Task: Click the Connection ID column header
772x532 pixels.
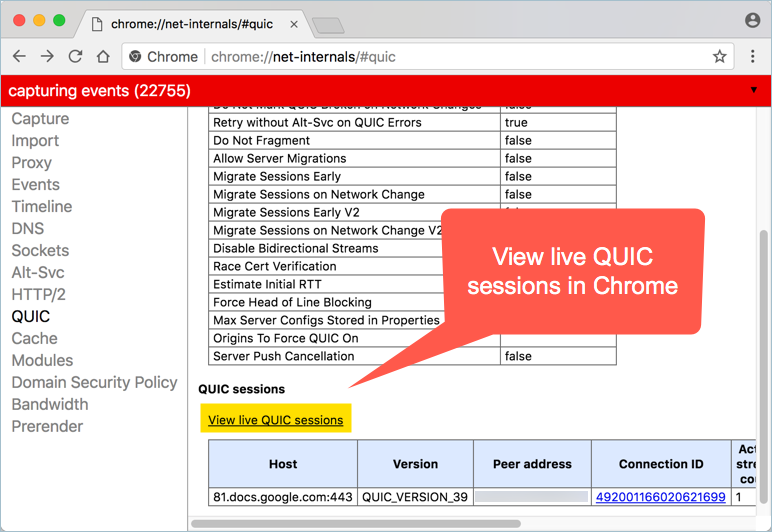Action: tap(661, 464)
